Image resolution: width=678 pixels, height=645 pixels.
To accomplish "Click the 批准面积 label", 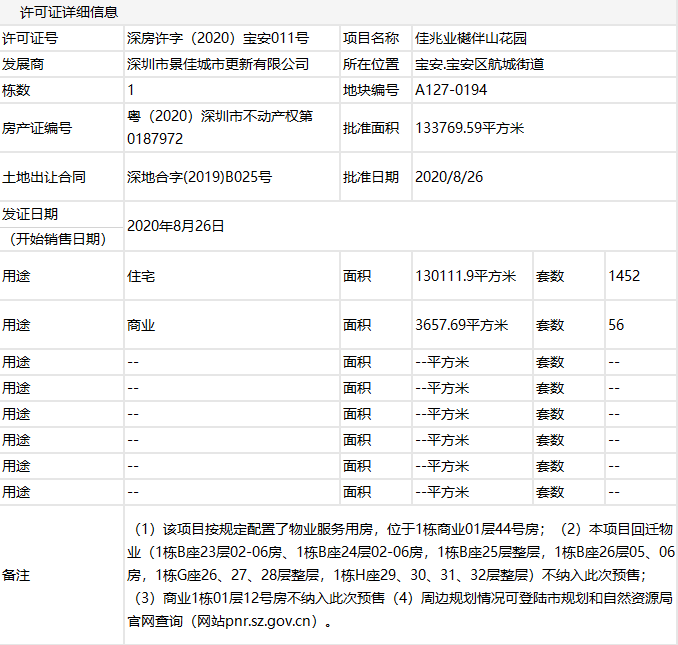I will pyautogui.click(x=371, y=128).
